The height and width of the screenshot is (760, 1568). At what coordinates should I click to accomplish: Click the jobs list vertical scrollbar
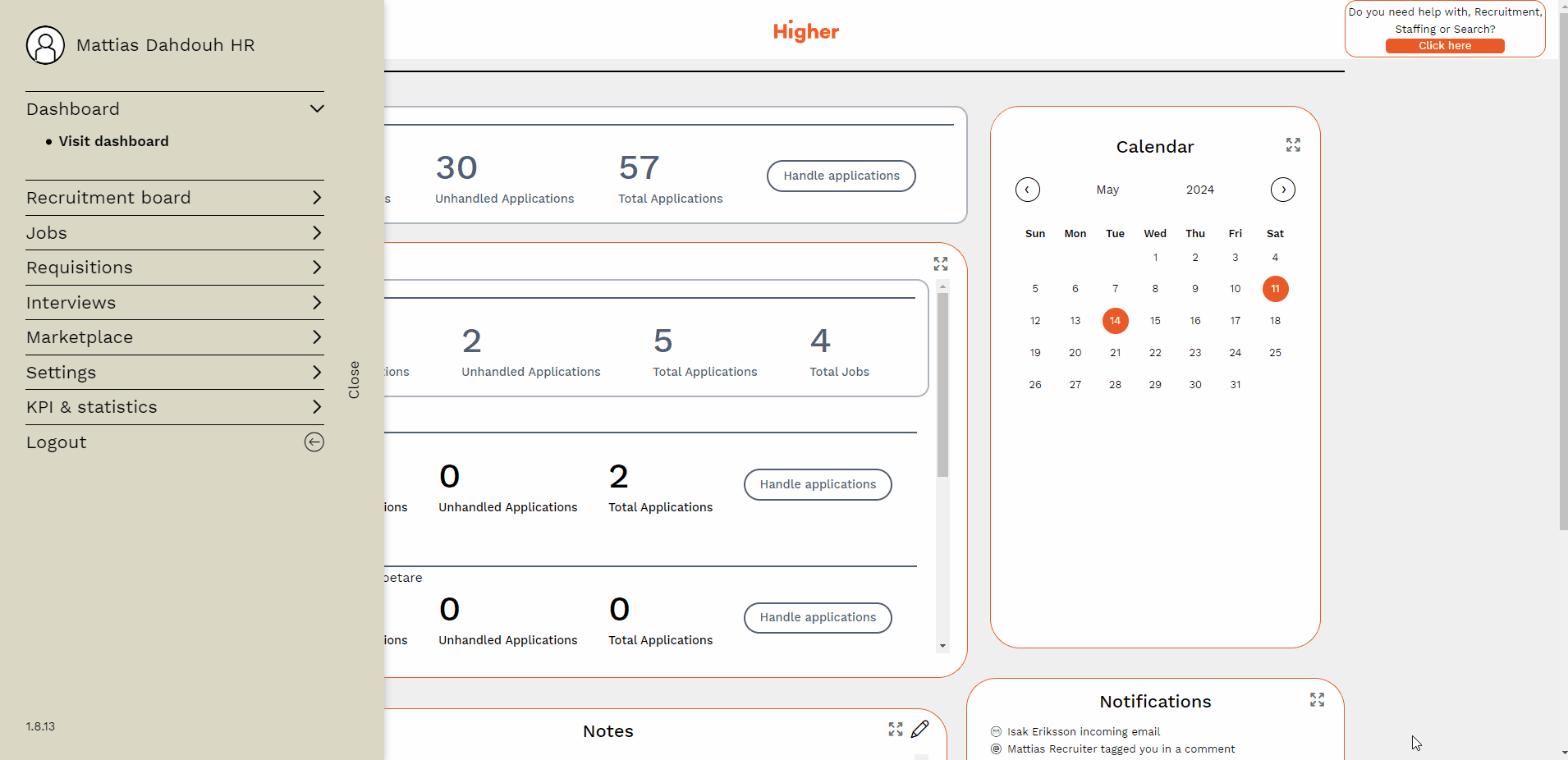[942, 386]
